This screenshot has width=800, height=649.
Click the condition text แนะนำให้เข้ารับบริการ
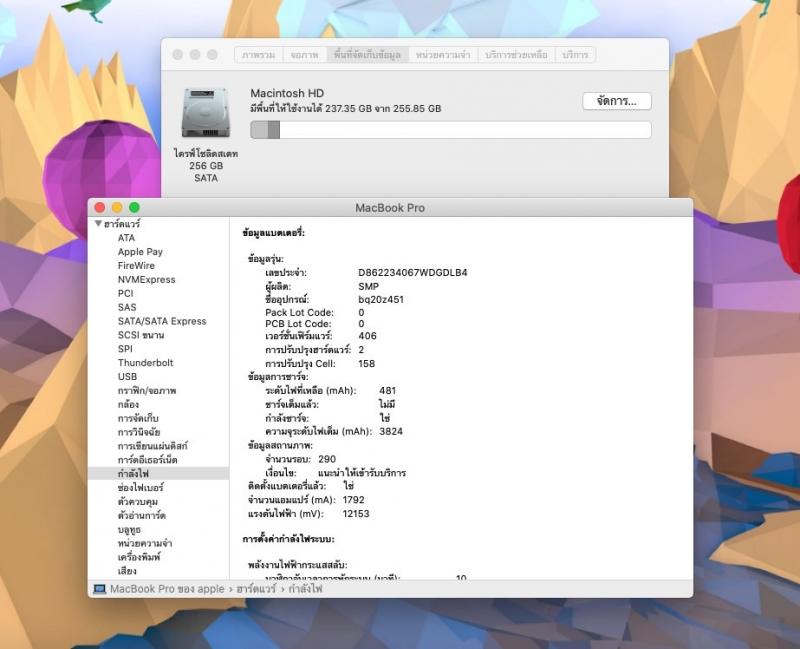pos(362,473)
